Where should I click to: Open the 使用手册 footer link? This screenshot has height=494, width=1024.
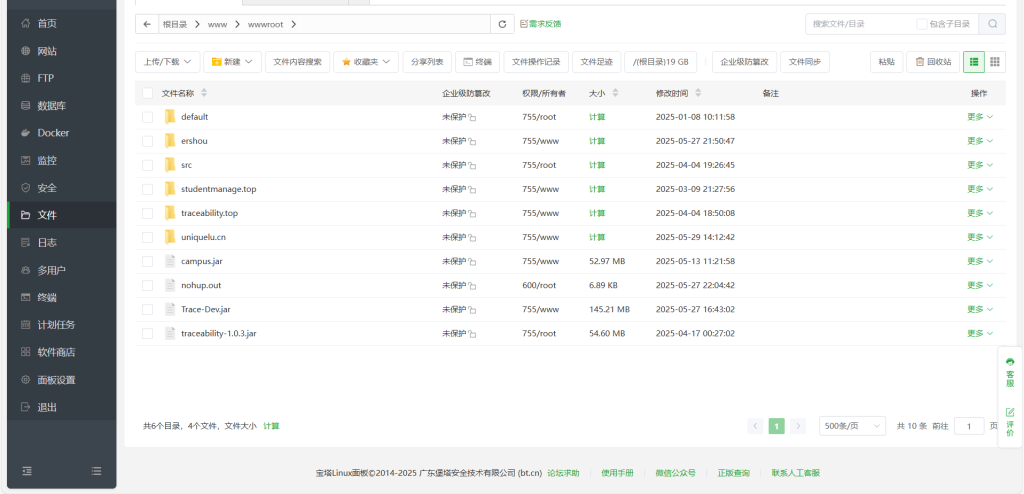point(617,473)
